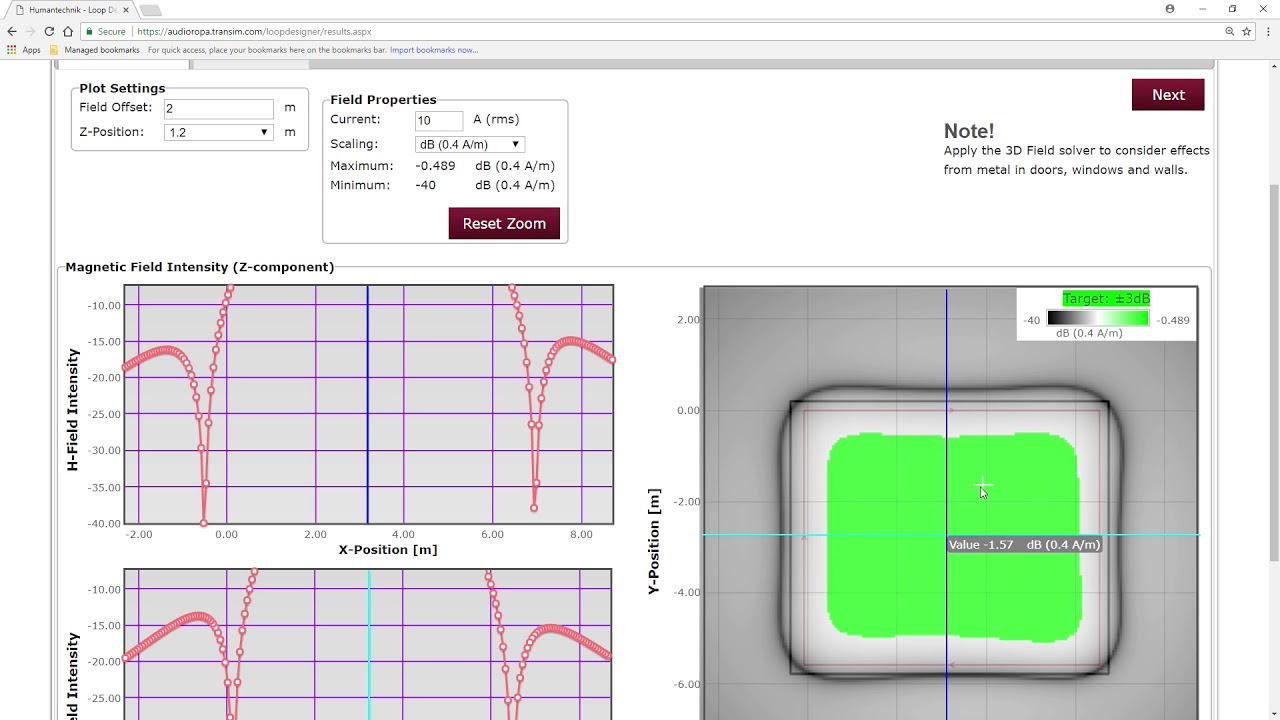Click the Next button
This screenshot has height=720, width=1280.
tap(1168, 95)
